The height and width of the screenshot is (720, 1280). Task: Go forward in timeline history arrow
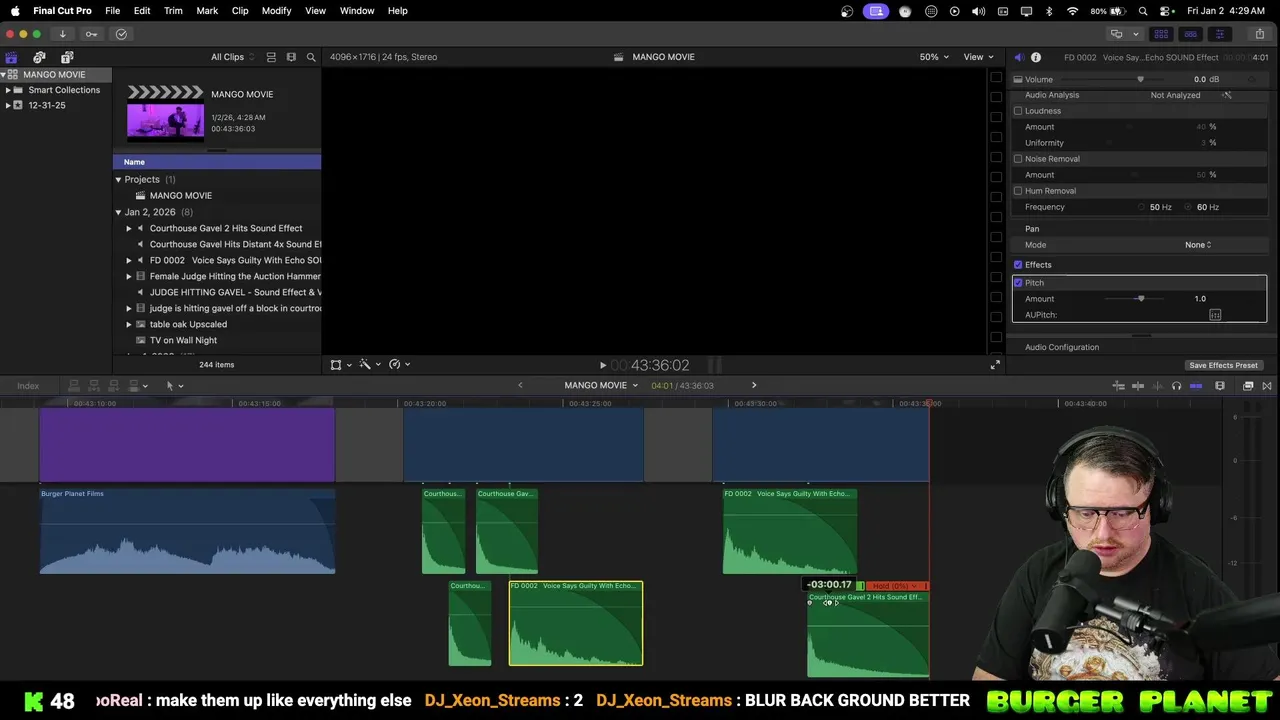[x=754, y=386]
